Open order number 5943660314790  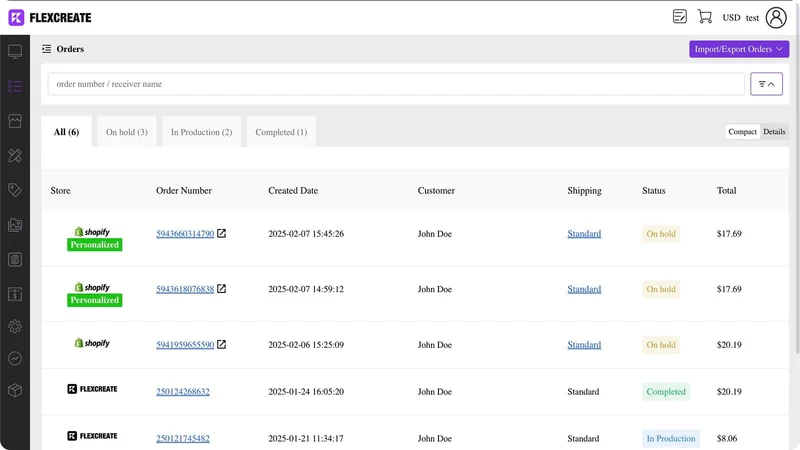tap(185, 234)
